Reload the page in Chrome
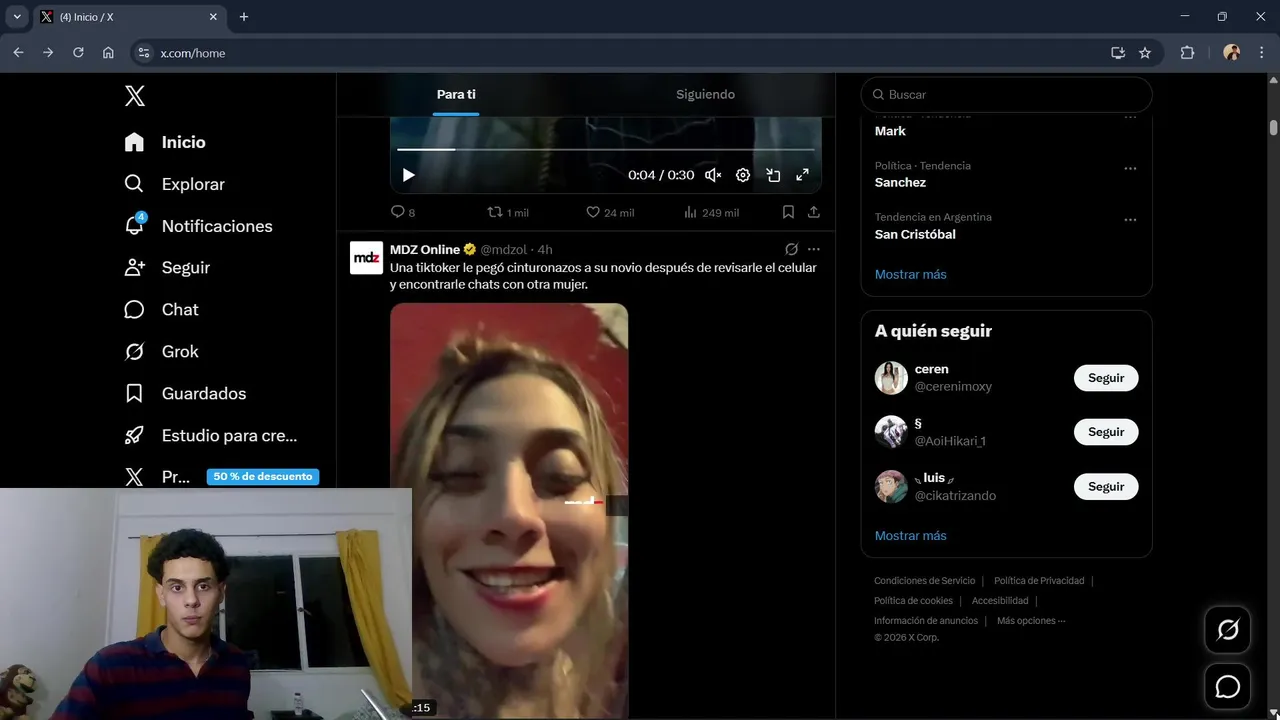Screen dimensions: 1280x720 pyautogui.click(x=78, y=53)
